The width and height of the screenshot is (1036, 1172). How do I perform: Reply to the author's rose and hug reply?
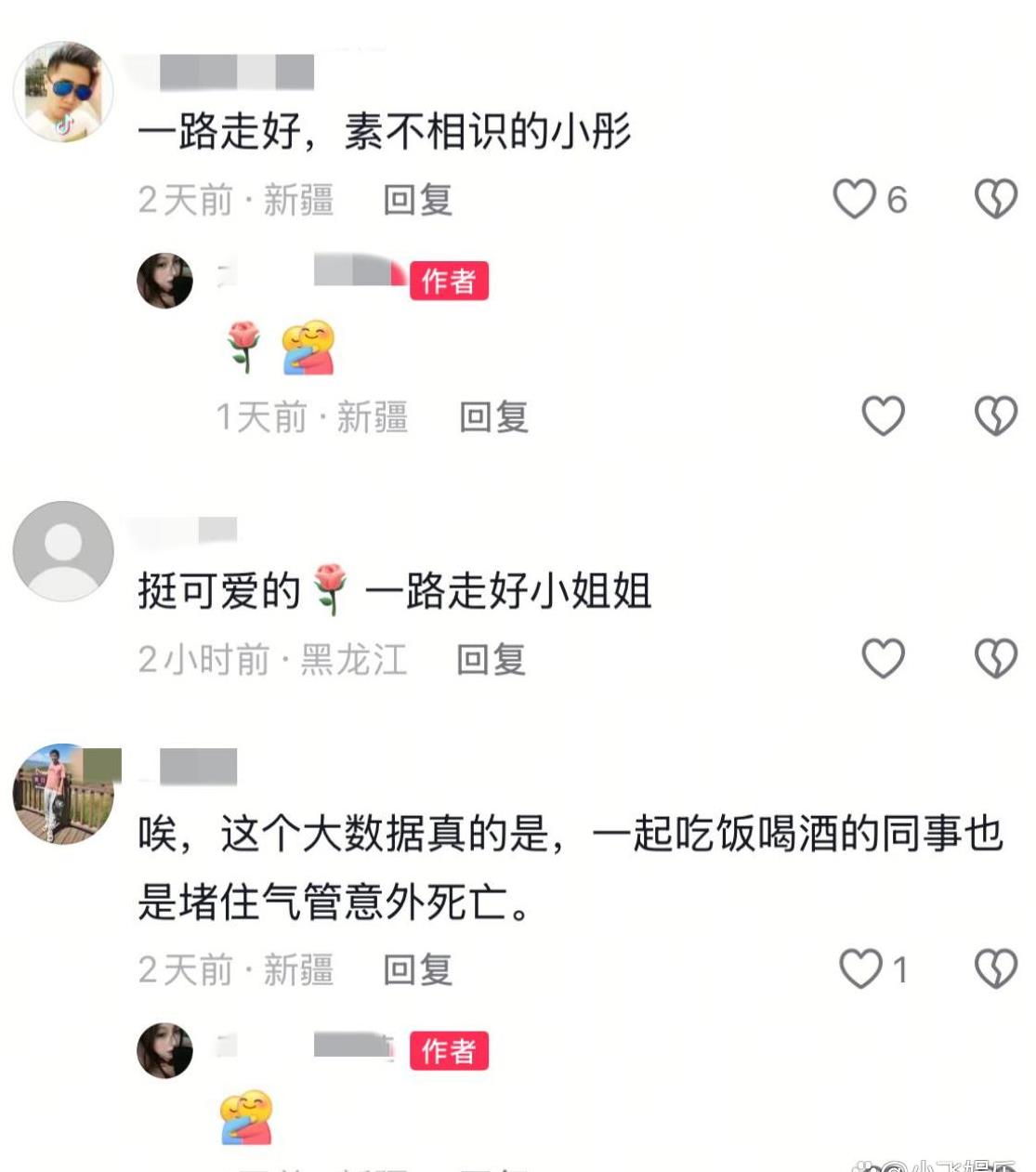point(494,417)
